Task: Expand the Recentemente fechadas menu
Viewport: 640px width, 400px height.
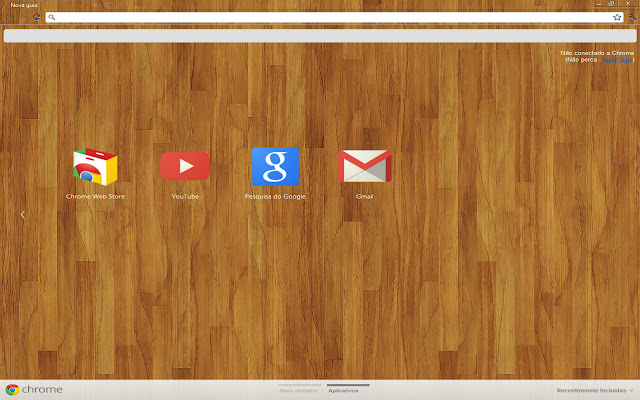Action: point(594,391)
